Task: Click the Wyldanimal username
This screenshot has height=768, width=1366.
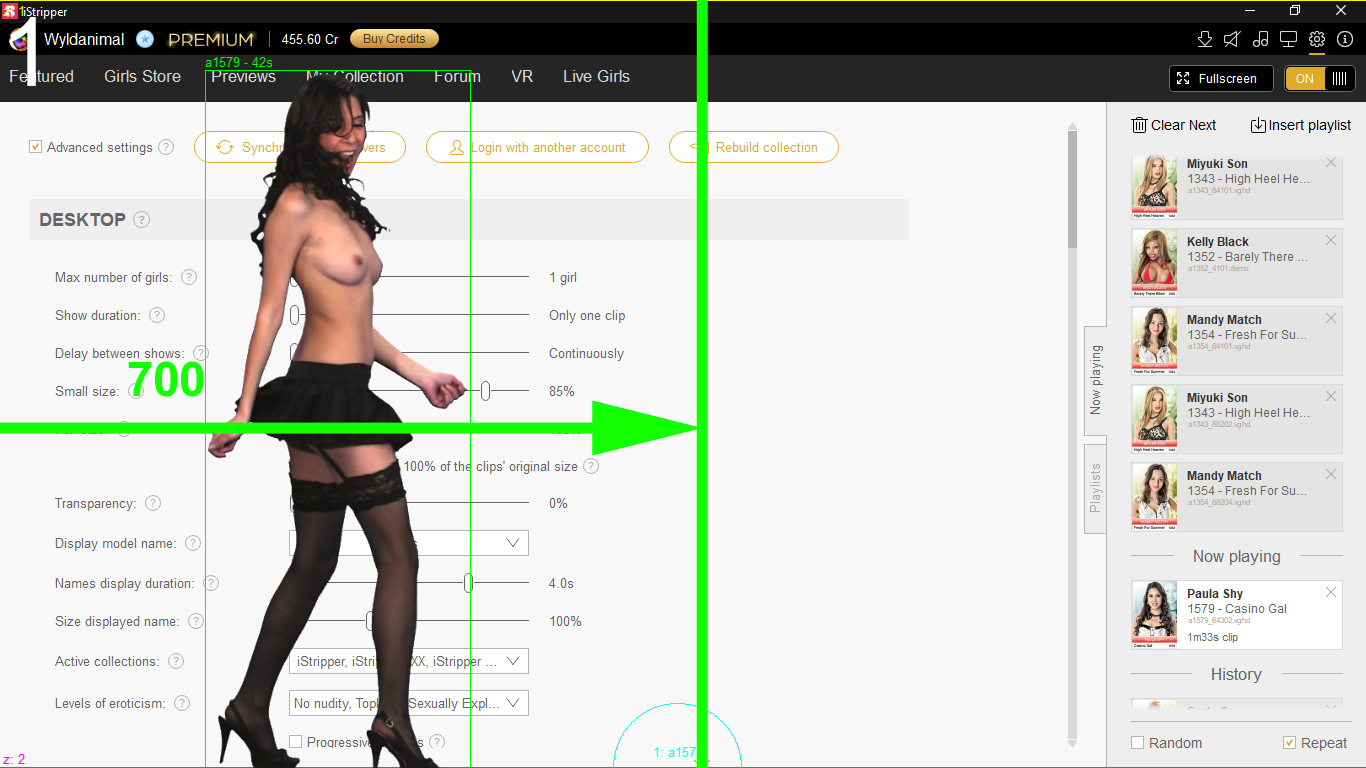Action: pos(84,40)
